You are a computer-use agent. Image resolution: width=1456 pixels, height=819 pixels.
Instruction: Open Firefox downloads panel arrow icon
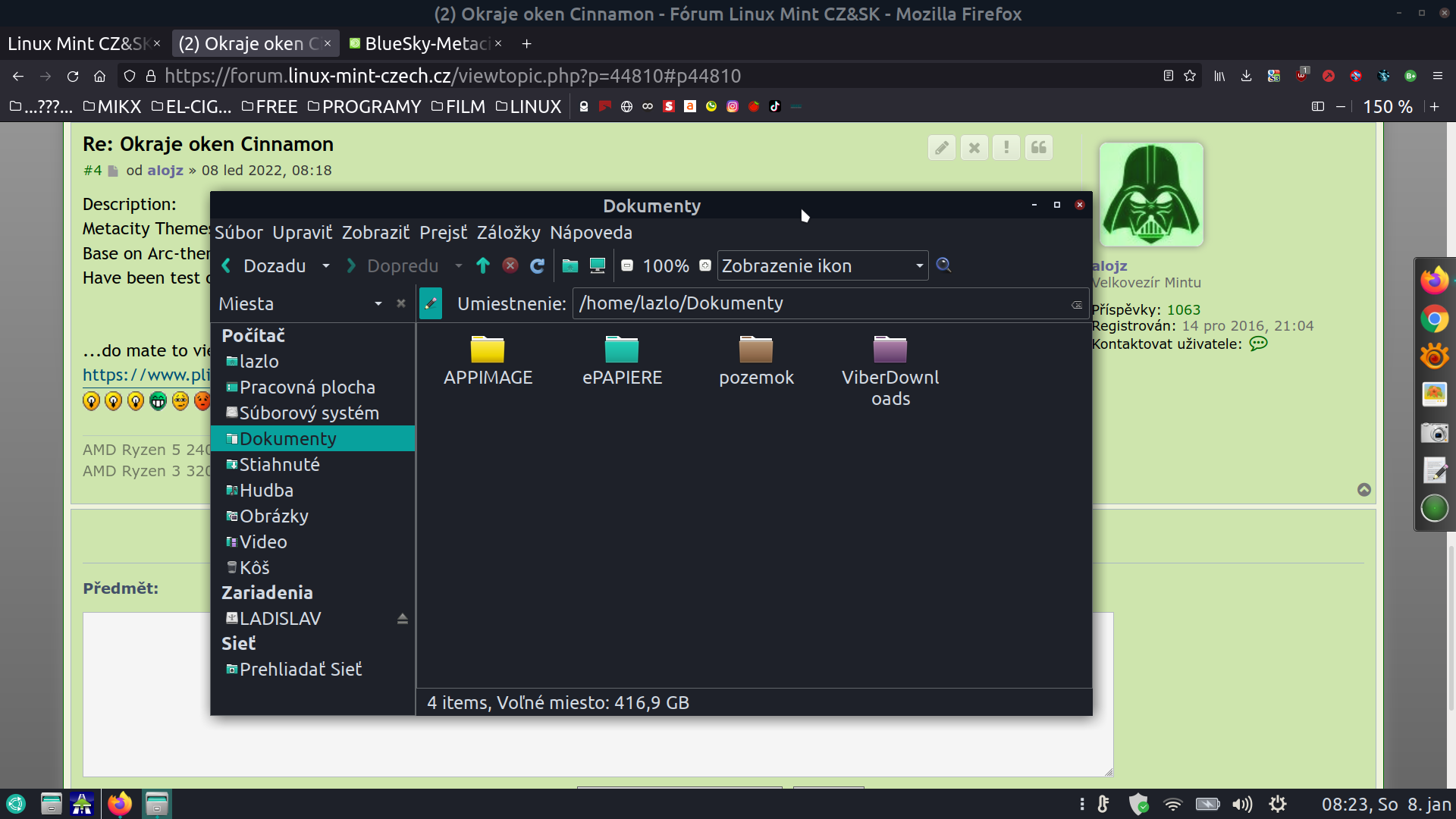coord(1246,76)
